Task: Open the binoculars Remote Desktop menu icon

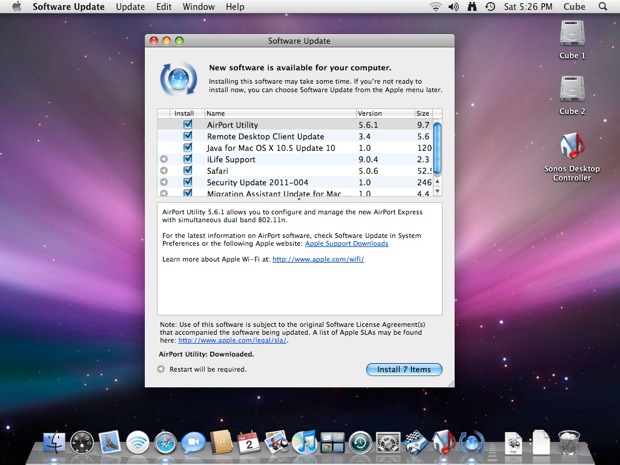Action: 472,7
